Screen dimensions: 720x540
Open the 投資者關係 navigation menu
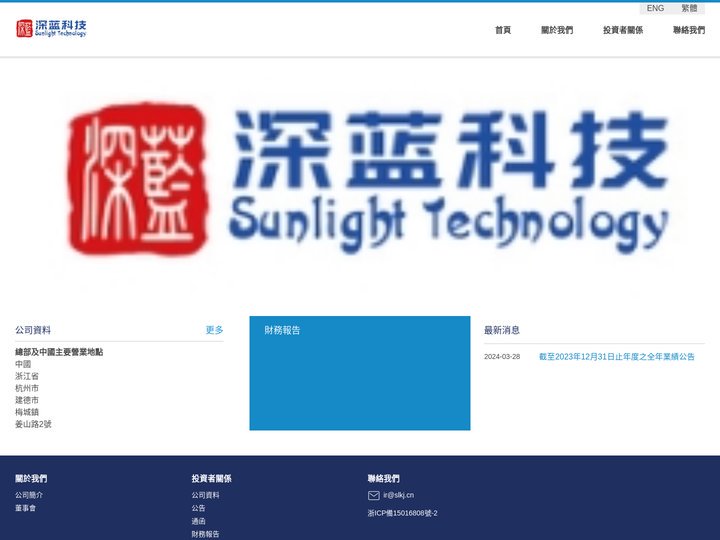[x=623, y=30]
